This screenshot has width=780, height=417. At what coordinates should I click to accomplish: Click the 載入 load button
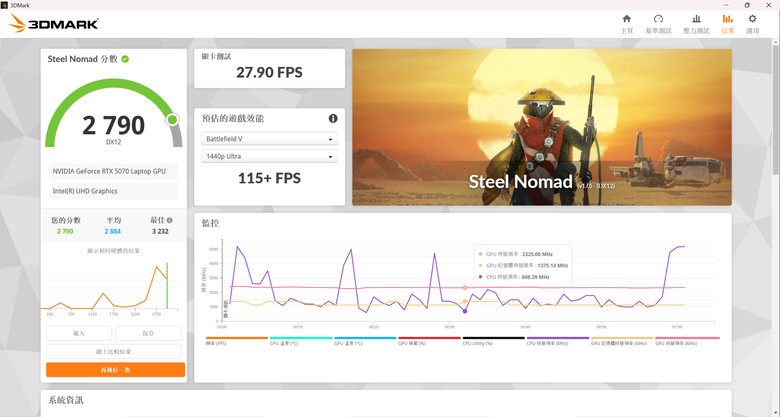pyautogui.click(x=79, y=333)
